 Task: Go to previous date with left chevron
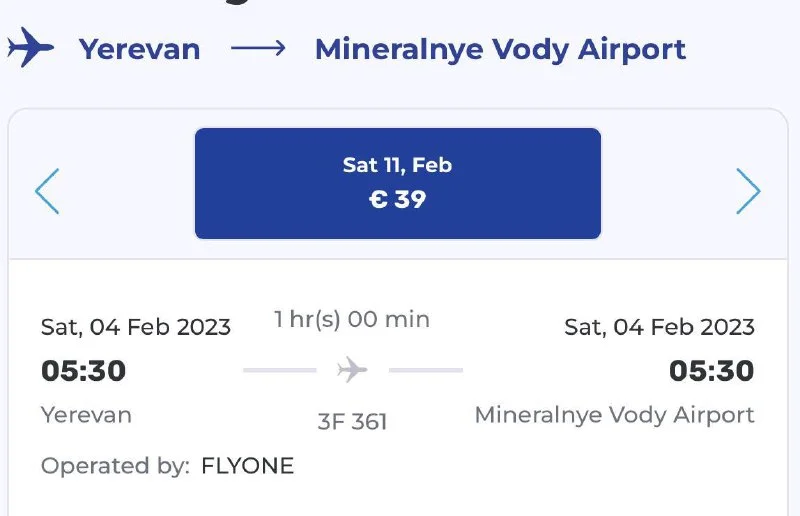pos(47,191)
